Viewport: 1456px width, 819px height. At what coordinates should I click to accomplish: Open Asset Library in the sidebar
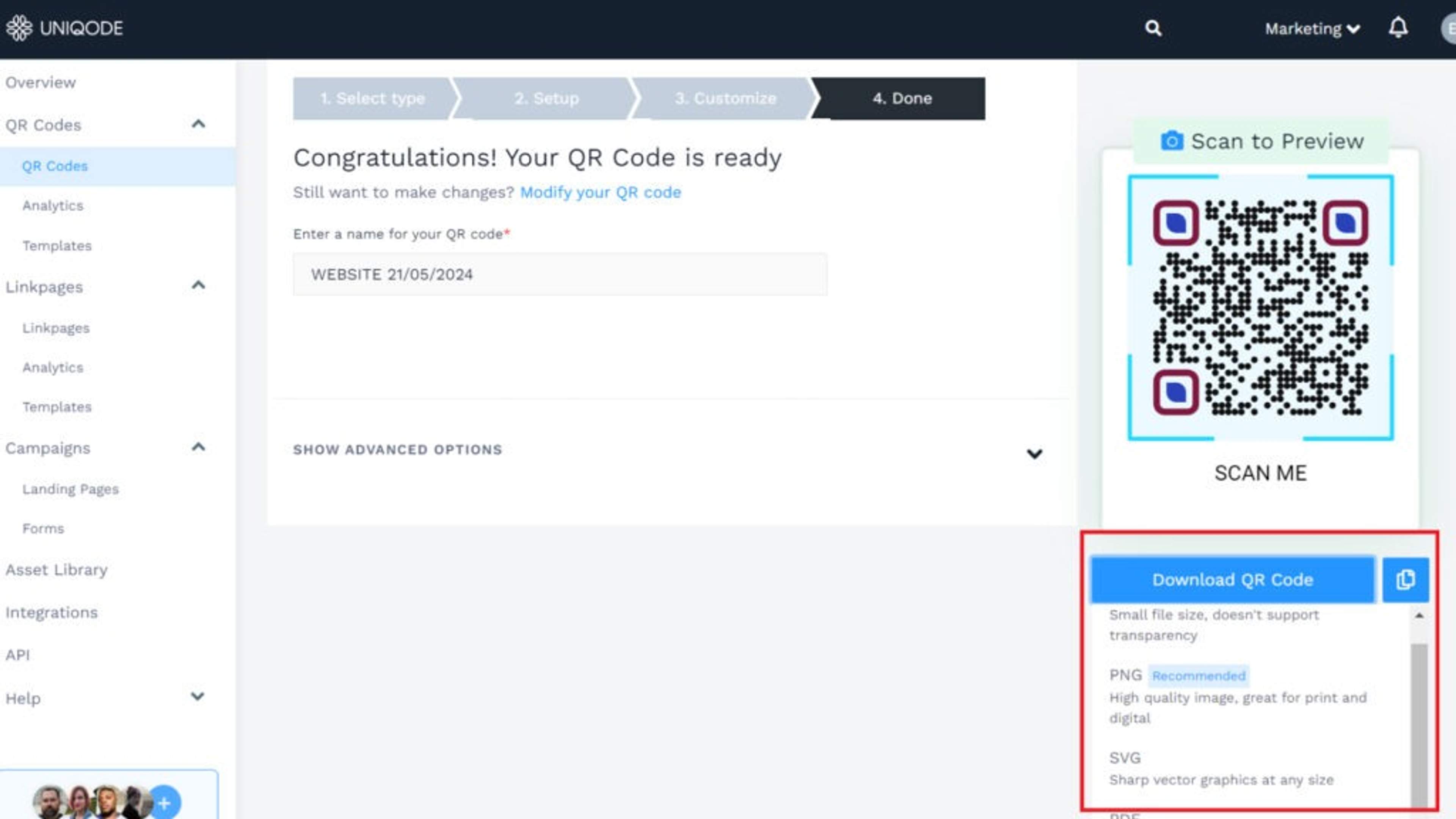pyautogui.click(x=56, y=570)
